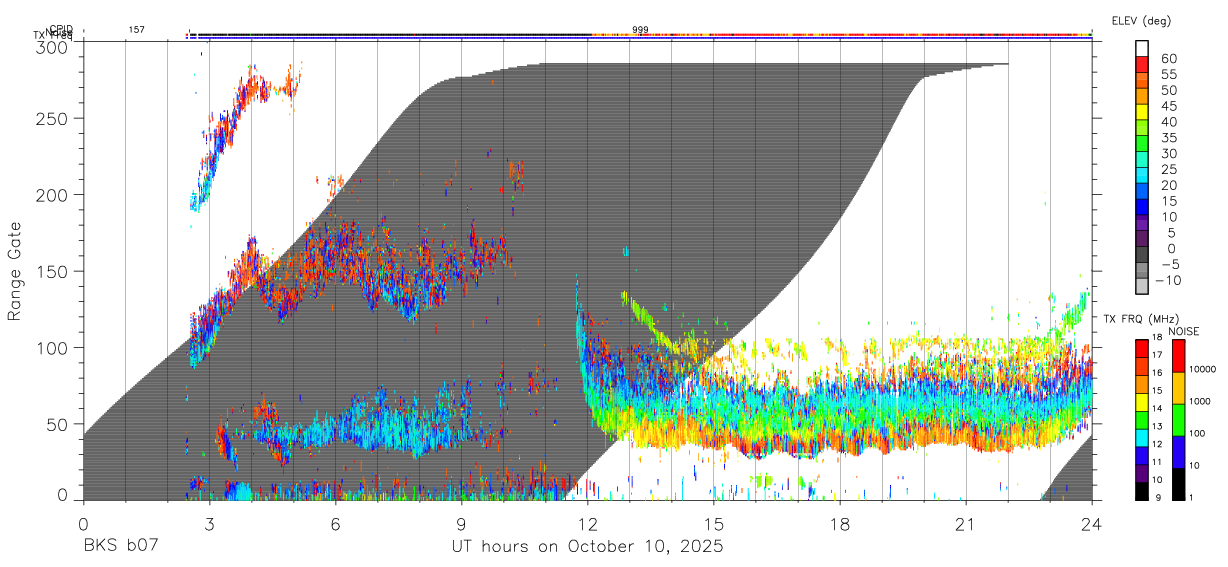1228x567 pixels.
Task: Click the '10000' NOISE scale label
Action: pos(1205,371)
